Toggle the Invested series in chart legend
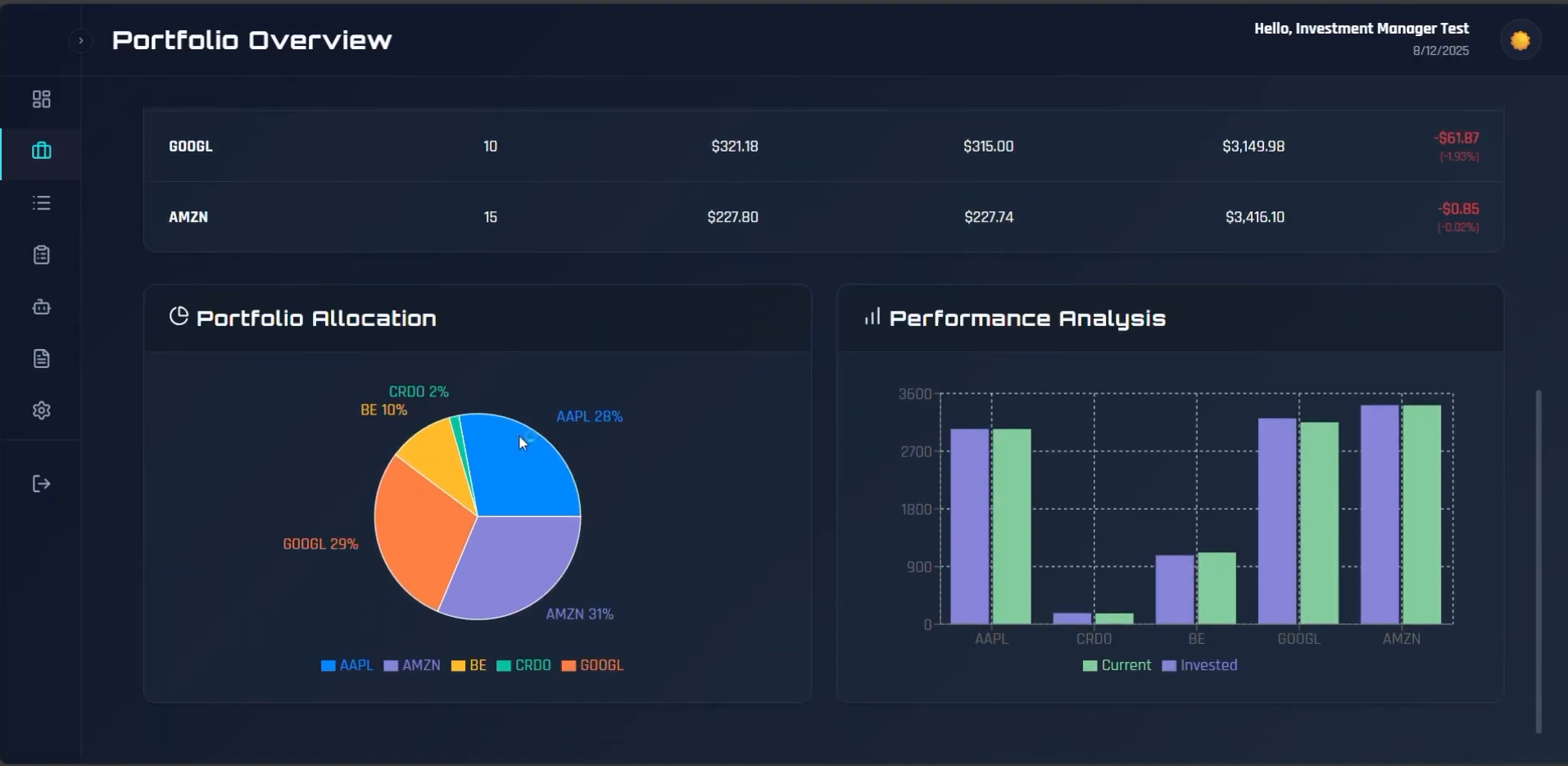This screenshot has height=766, width=1568. [1199, 665]
